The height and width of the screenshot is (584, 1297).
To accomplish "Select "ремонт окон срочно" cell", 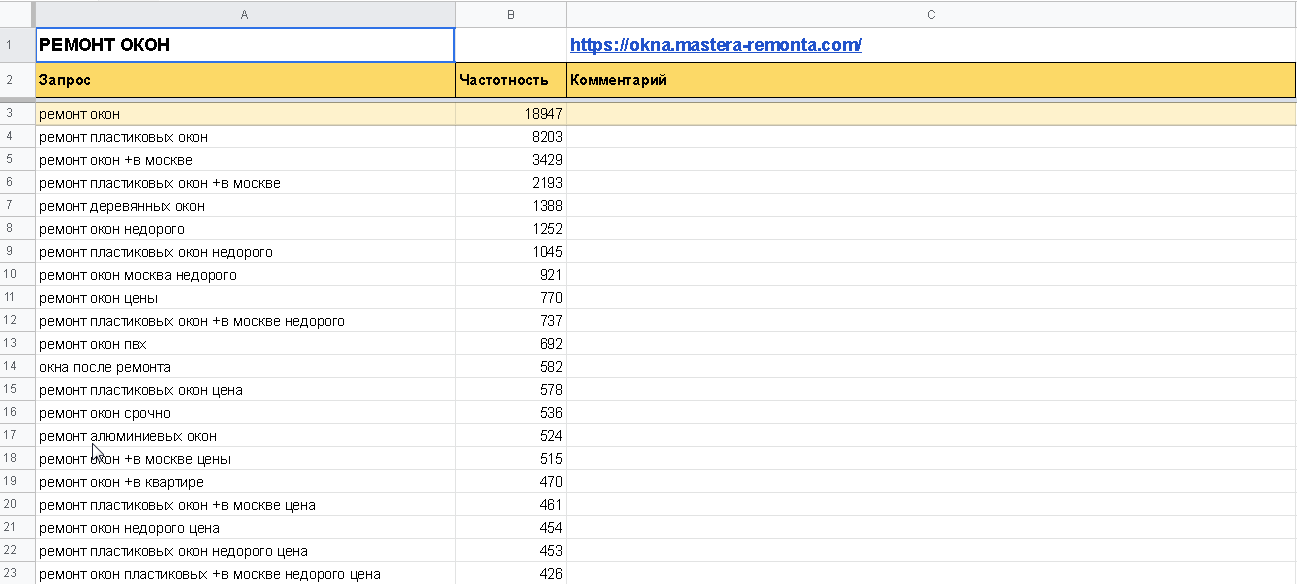I will click(x=245, y=413).
